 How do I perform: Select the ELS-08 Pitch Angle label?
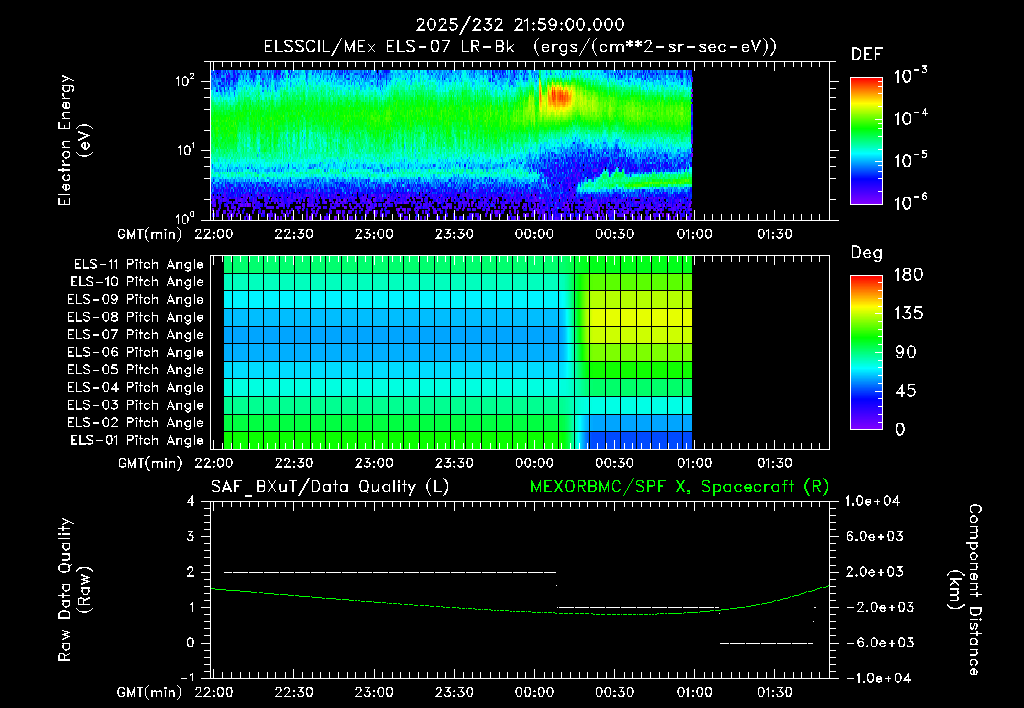click(135, 317)
